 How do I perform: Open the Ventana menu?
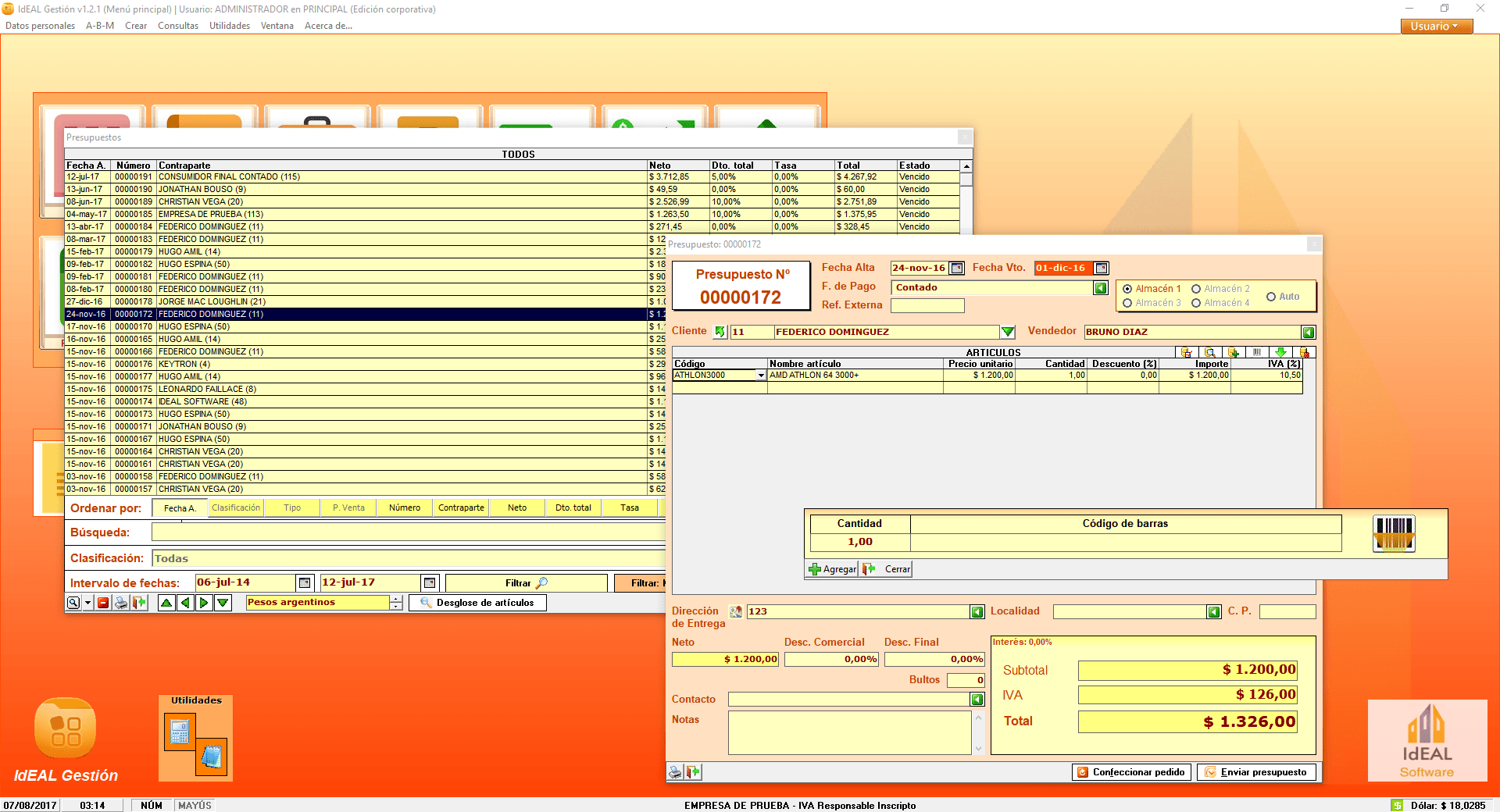coord(277,26)
